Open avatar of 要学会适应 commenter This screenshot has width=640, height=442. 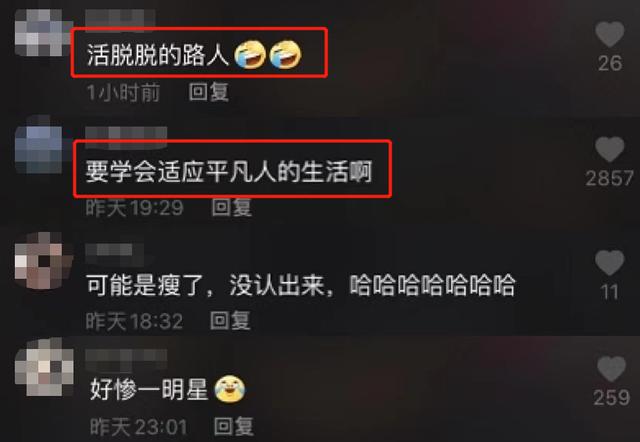[39, 150]
